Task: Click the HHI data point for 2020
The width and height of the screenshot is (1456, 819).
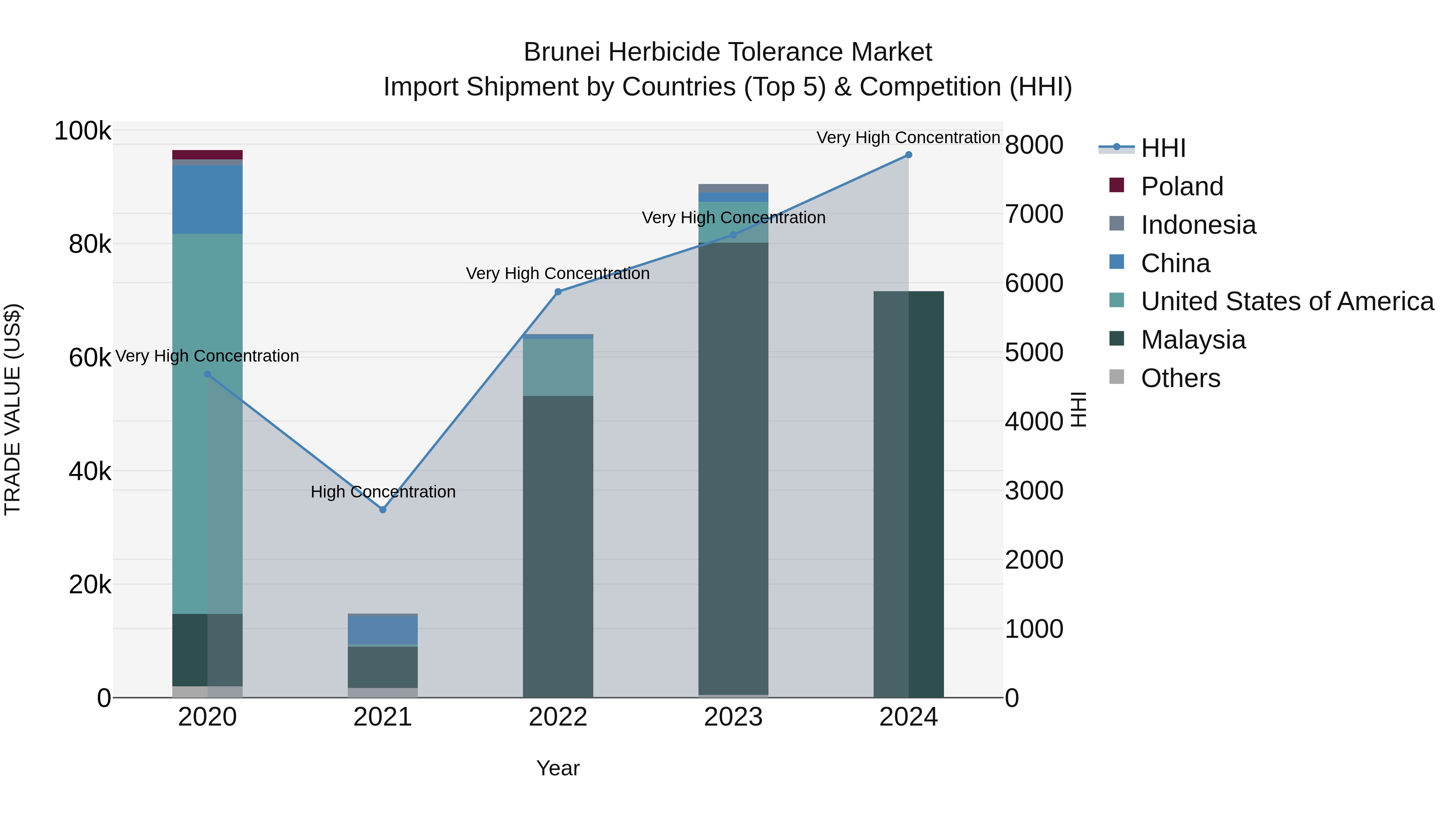Action: point(207,374)
